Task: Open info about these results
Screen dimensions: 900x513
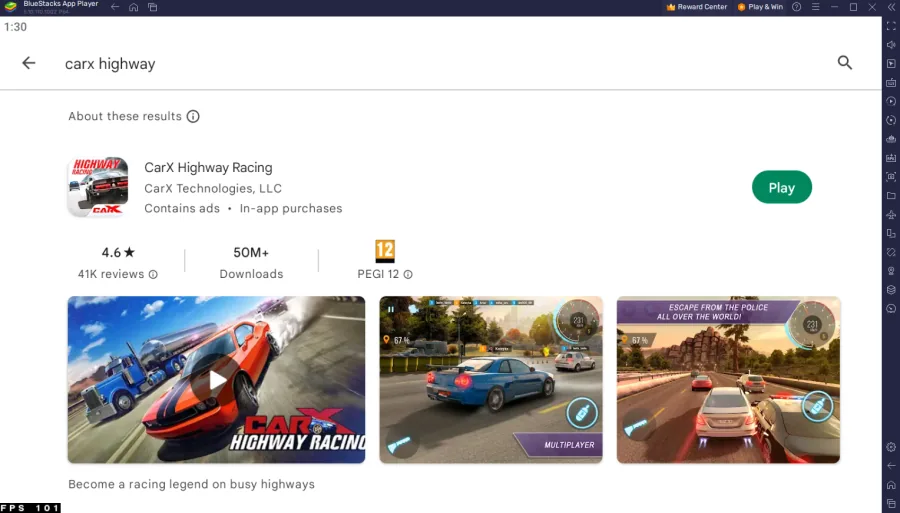Action: (x=193, y=116)
